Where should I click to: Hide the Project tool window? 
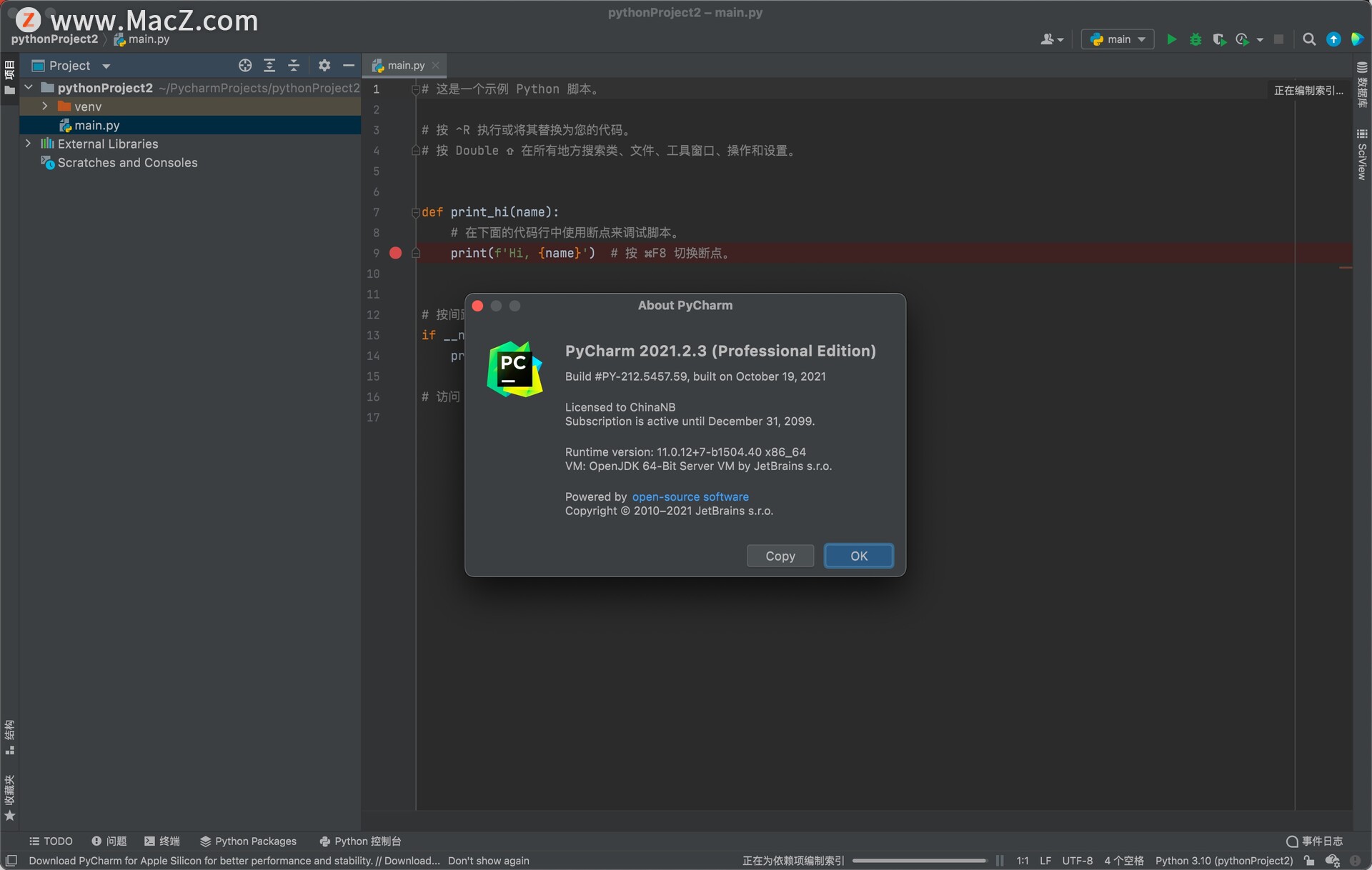click(349, 66)
